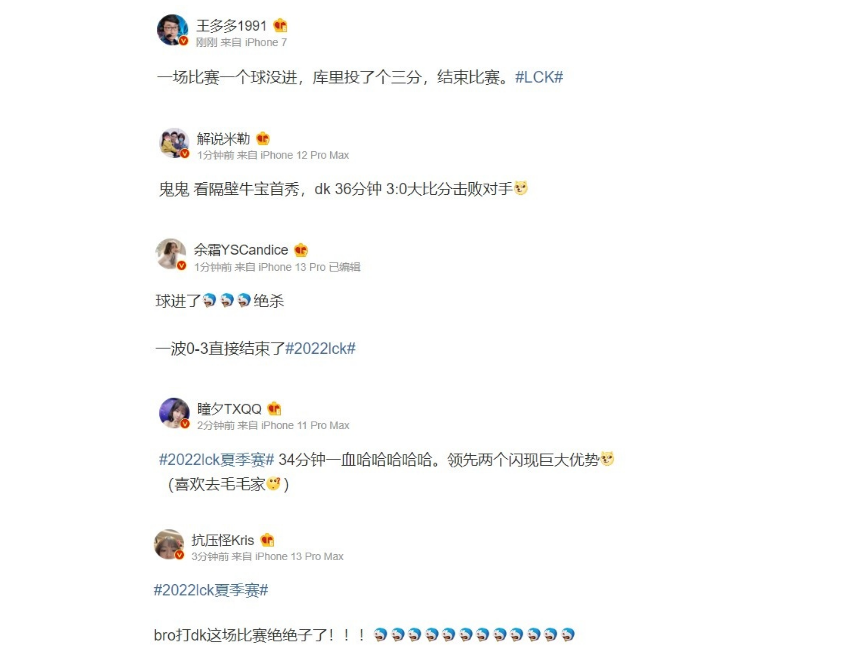Click the crown badge next to 抗压怪Kris
Screen dimensions: 856x666
click(x=267, y=540)
